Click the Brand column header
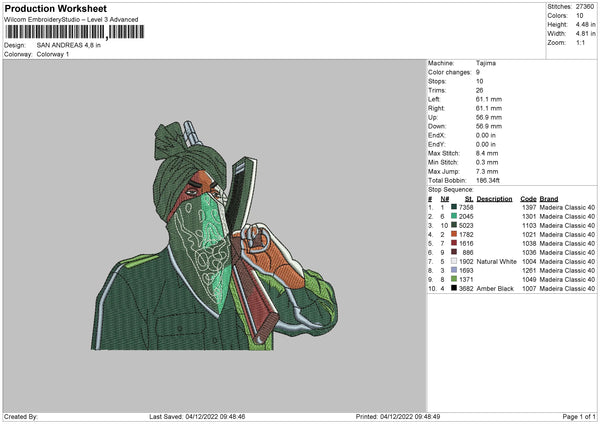The image size is (600, 424). (549, 199)
